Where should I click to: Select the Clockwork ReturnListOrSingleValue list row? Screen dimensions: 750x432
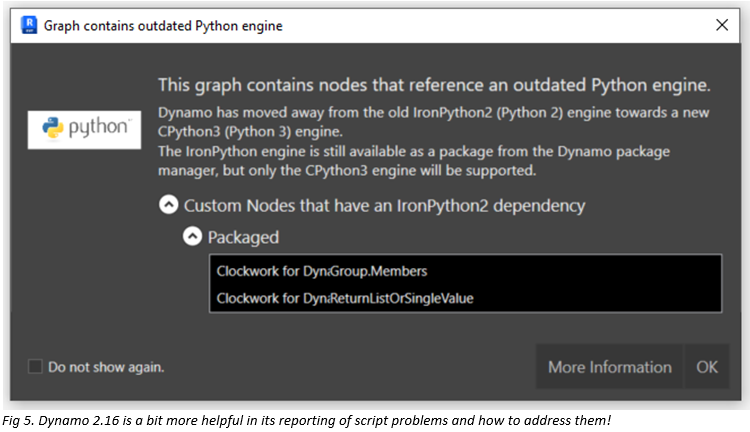click(x=465, y=298)
